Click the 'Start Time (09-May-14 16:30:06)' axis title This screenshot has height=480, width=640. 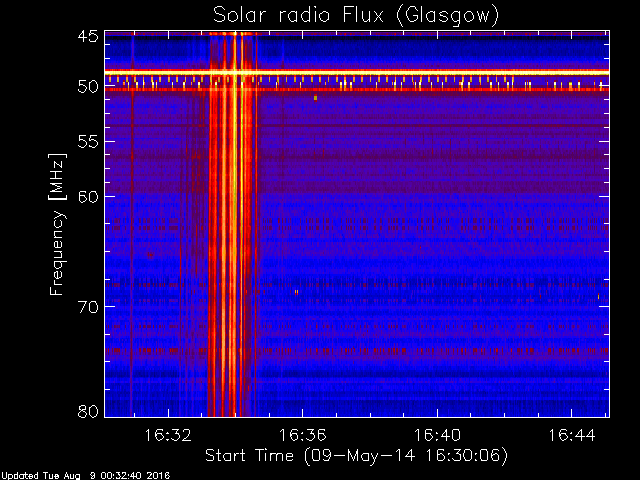[x=356, y=456]
